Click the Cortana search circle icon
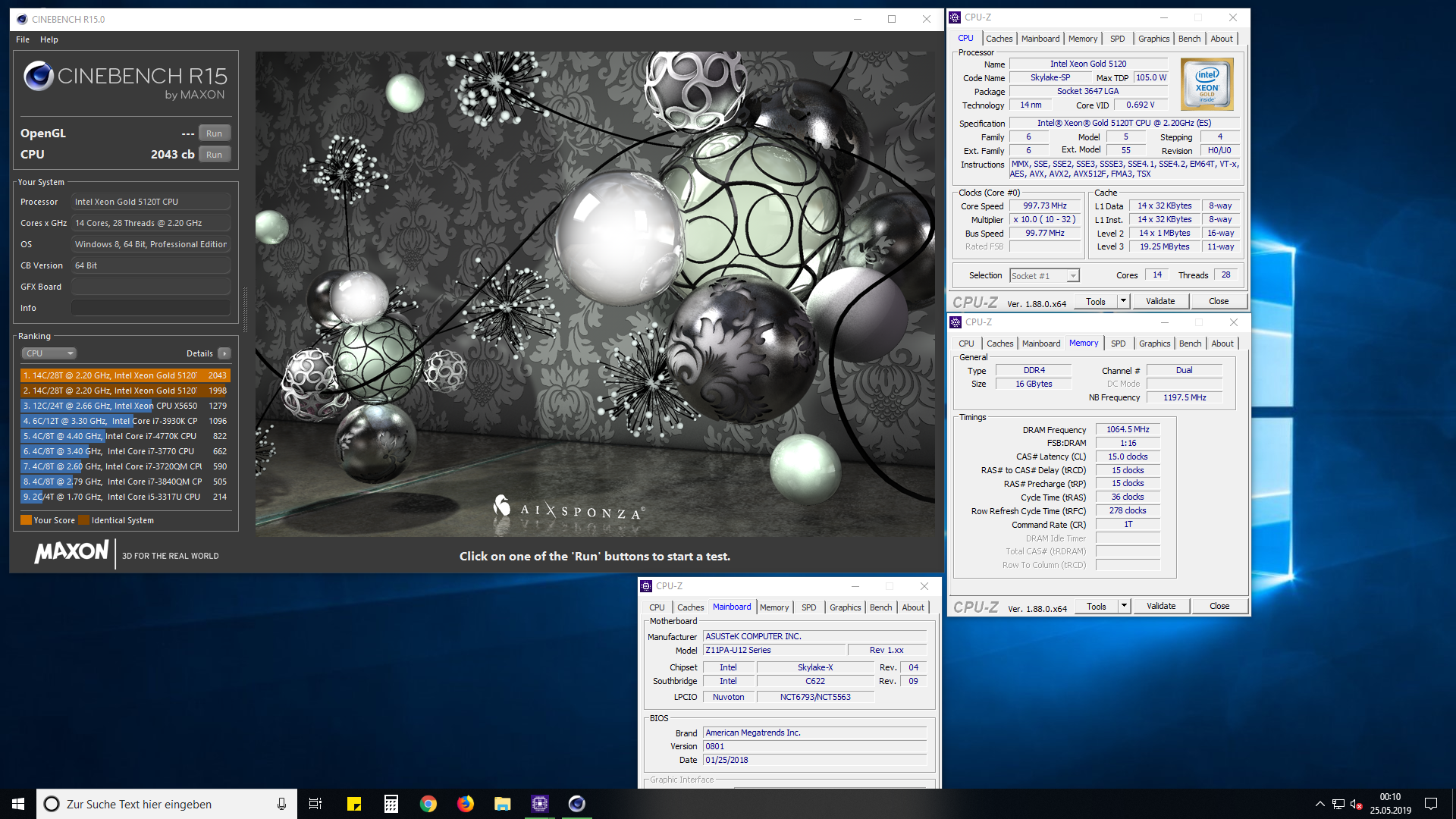Screen dimensions: 1456x819 [x=52, y=804]
